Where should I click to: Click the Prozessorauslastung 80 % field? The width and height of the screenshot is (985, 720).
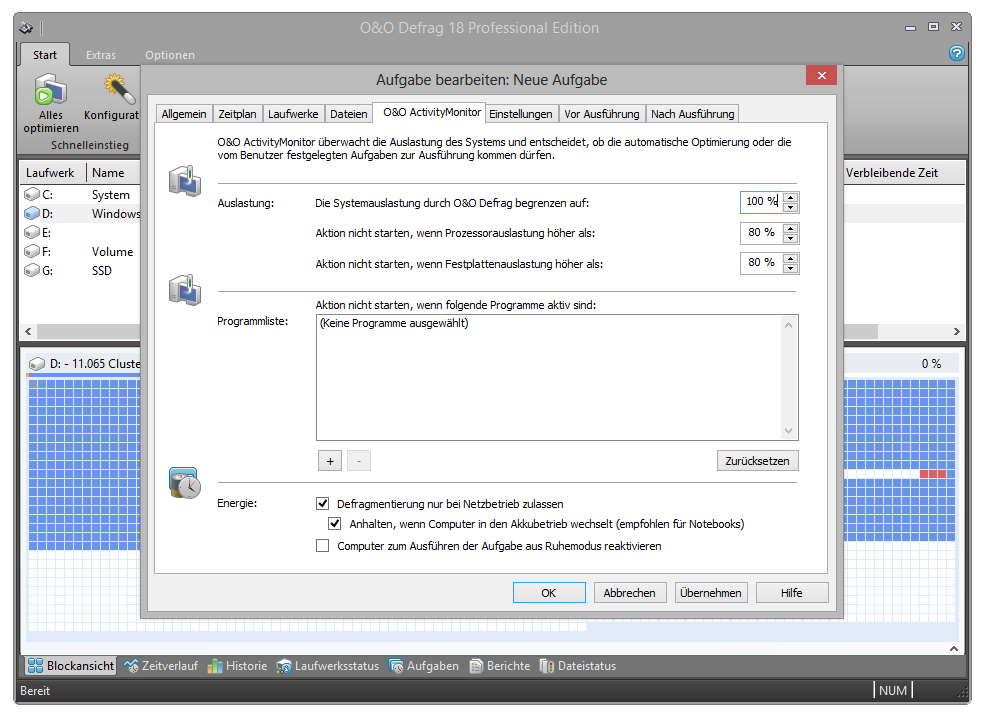(x=761, y=232)
